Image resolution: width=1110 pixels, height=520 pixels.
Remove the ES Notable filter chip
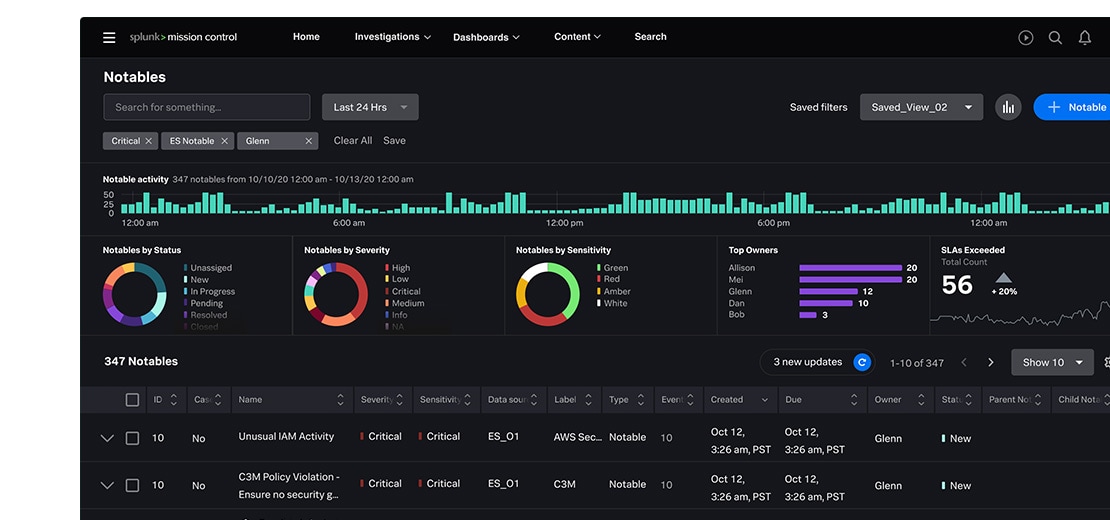(225, 141)
